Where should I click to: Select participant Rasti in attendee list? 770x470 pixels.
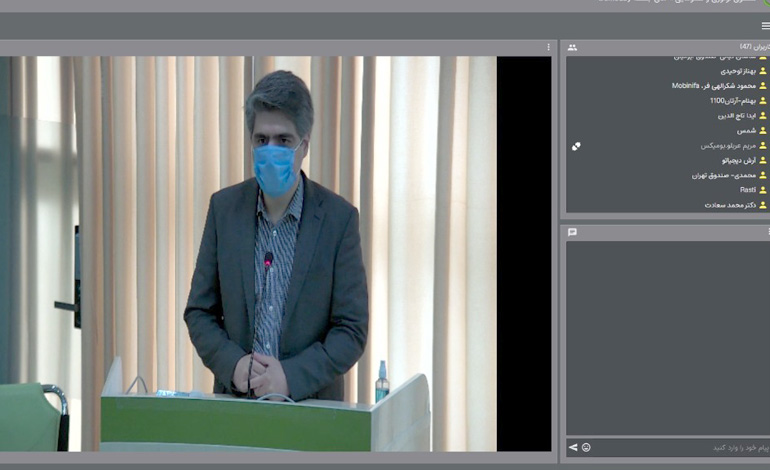[x=747, y=190]
